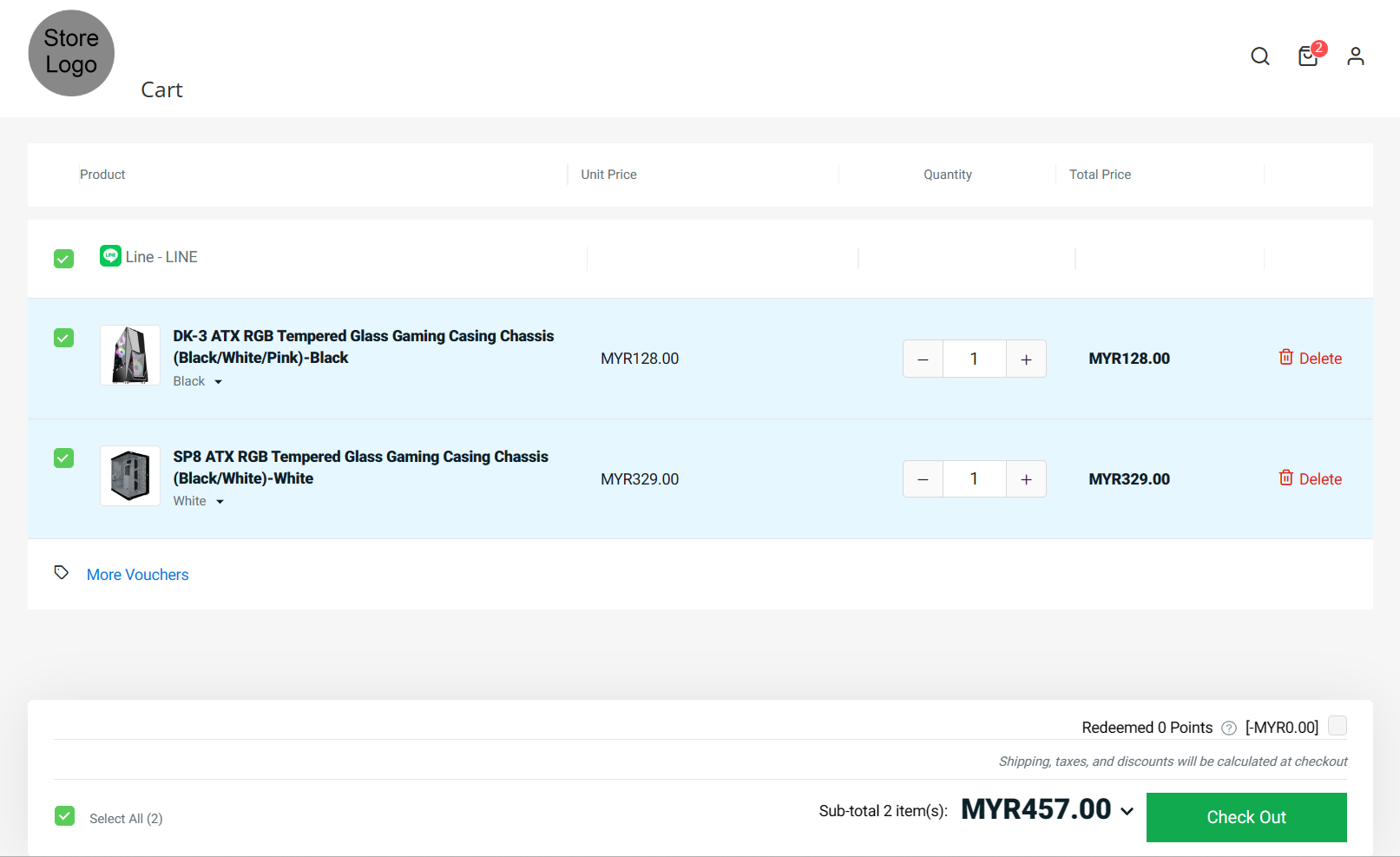Click the redeemed points help question icon
This screenshot has width=1400, height=857.
[x=1228, y=728]
